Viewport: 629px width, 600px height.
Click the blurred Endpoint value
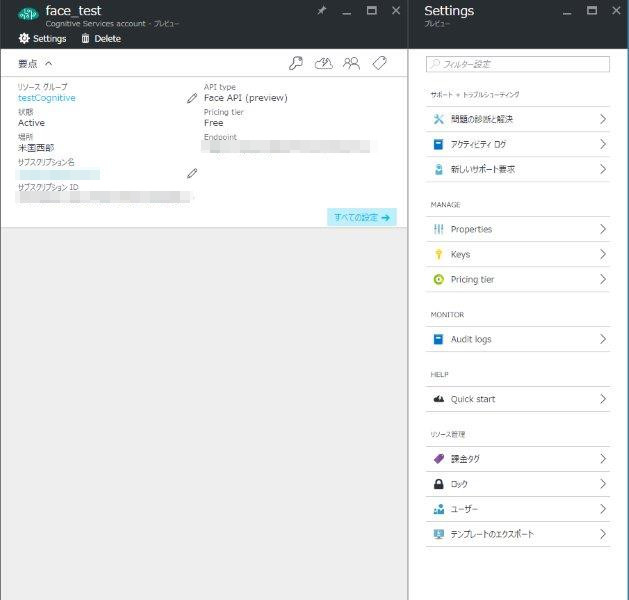pos(286,147)
